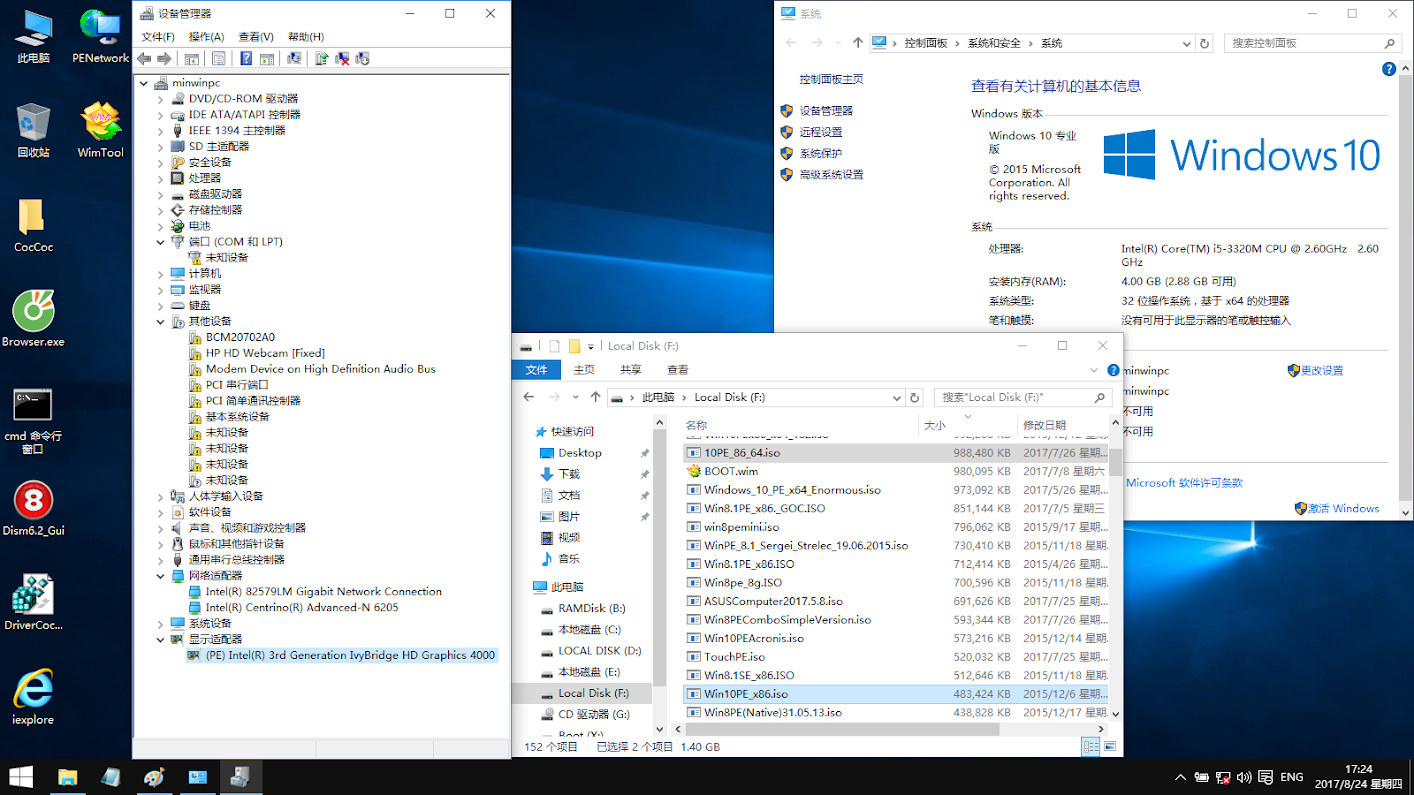Click the refresh button in the System window address bar
1414x795 pixels.
pos(1204,43)
